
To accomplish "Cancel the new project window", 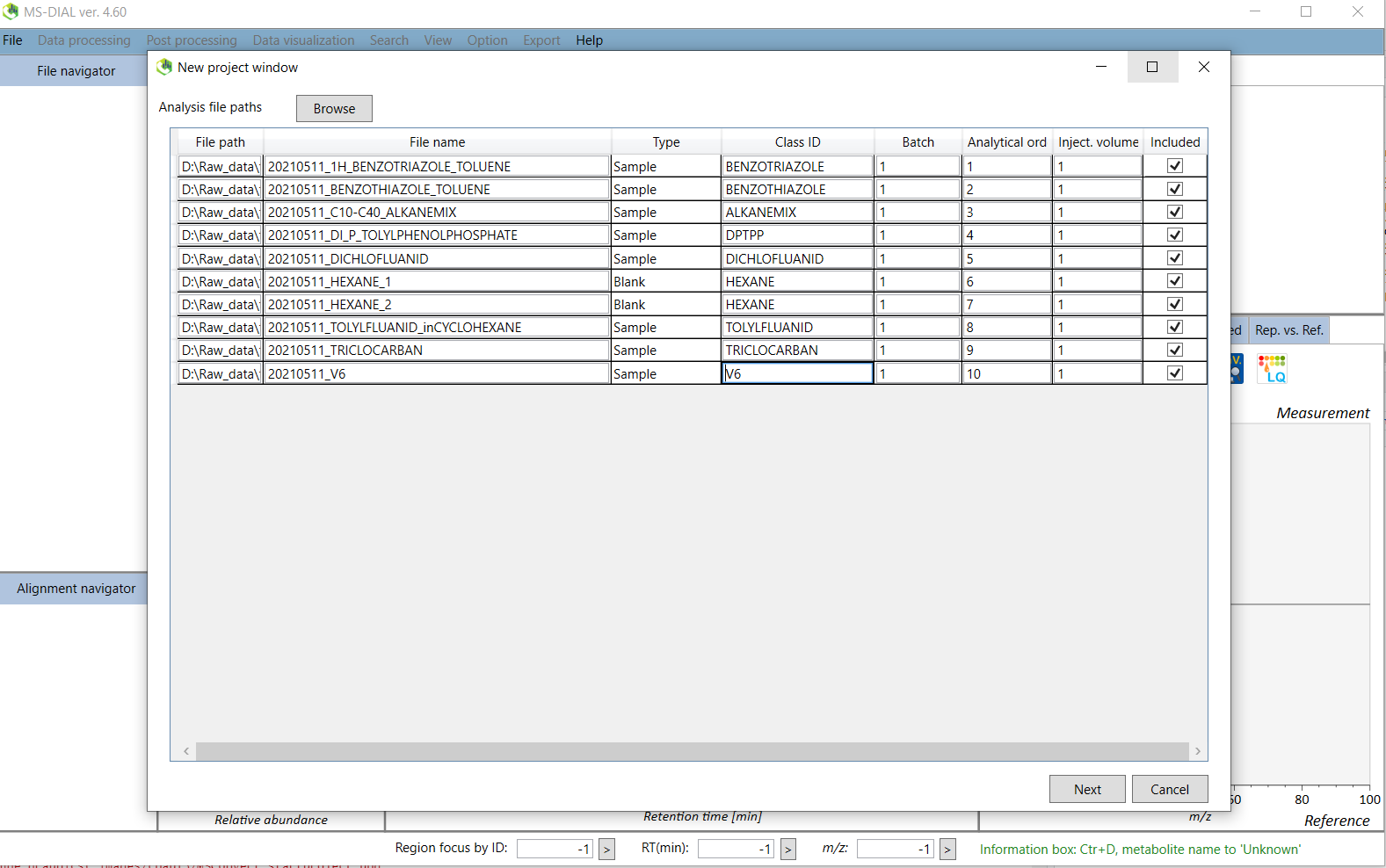I will pyautogui.click(x=1170, y=789).
